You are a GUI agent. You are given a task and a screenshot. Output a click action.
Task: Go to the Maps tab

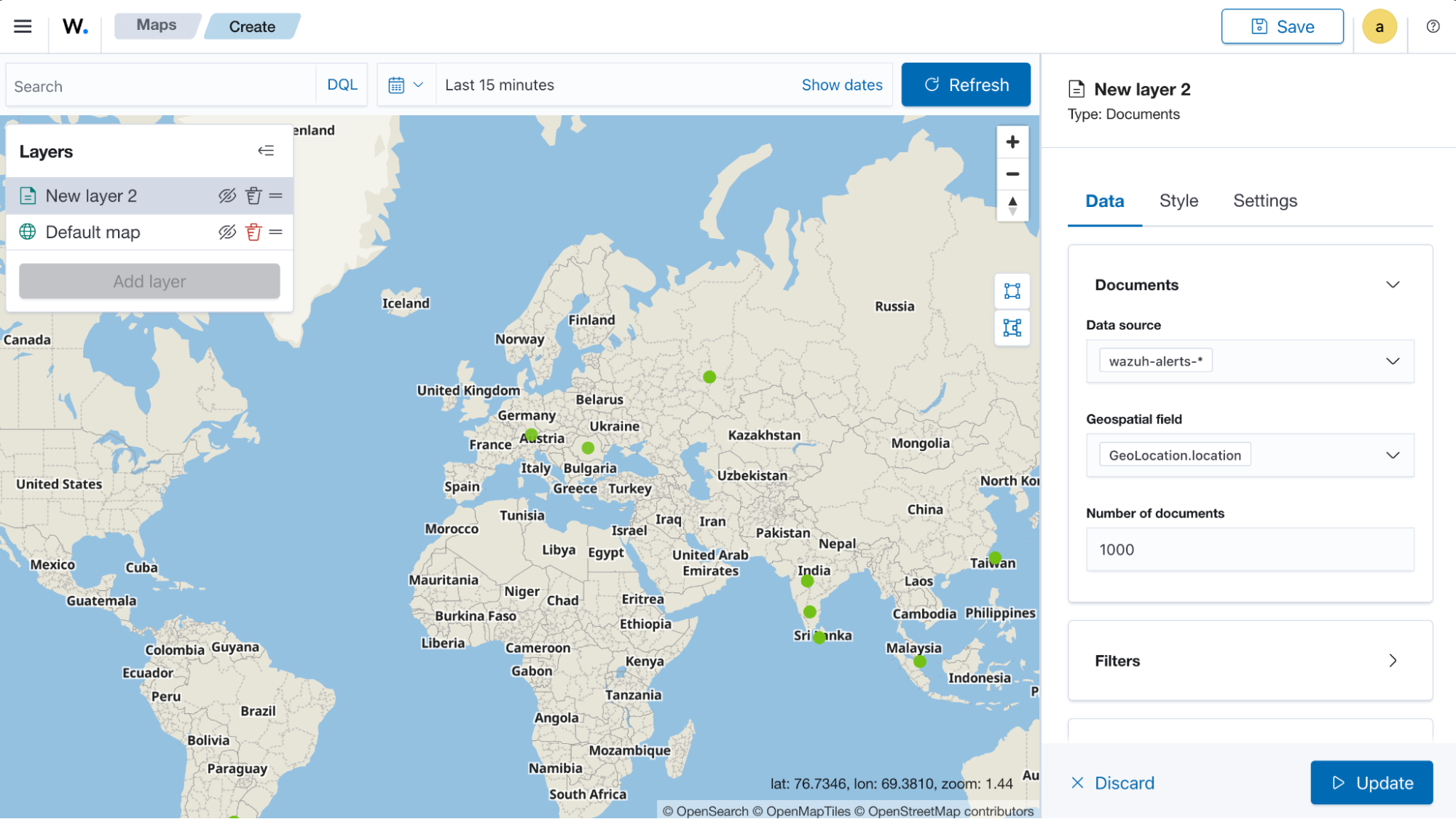[x=157, y=25]
